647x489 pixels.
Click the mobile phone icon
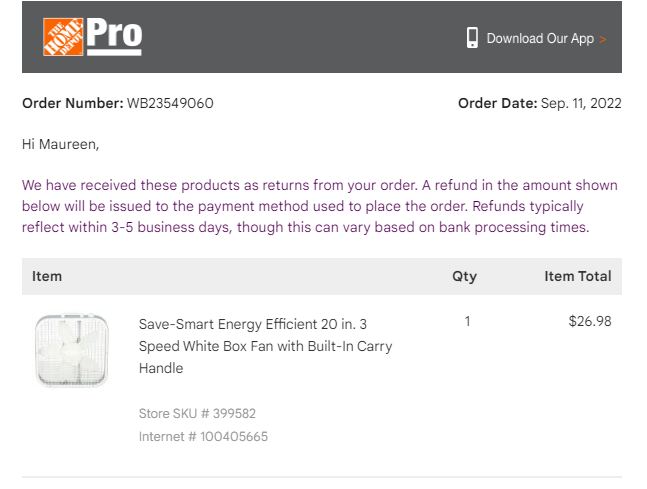coord(472,38)
